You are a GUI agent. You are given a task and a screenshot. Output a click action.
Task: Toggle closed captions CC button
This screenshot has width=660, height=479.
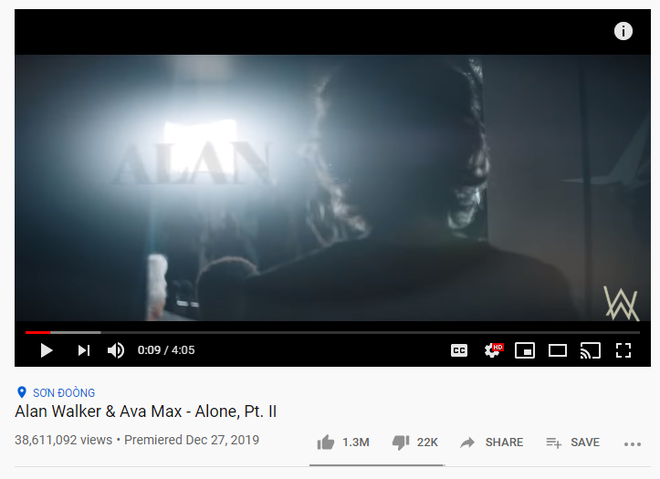click(459, 350)
